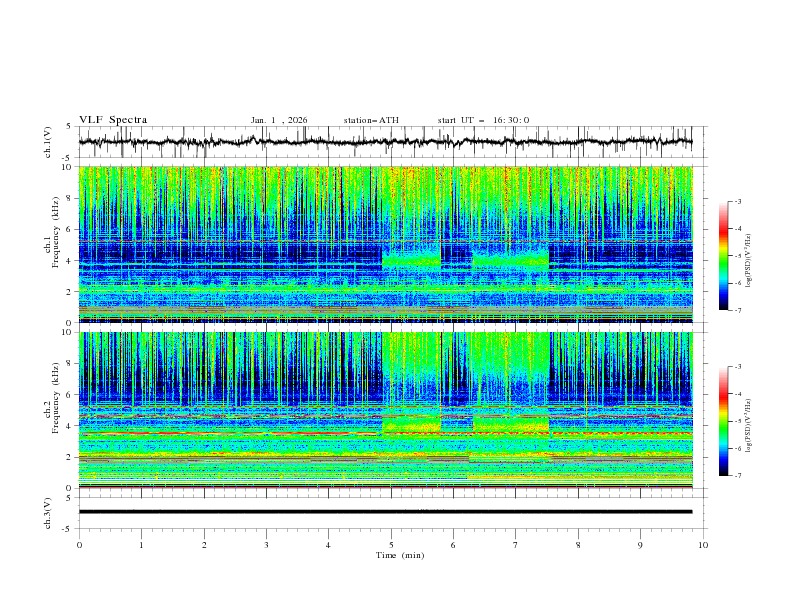
Task: Click the ch.2 color scale "log(PSD)(V²/Hz)" label
Action: [x=749, y=426]
